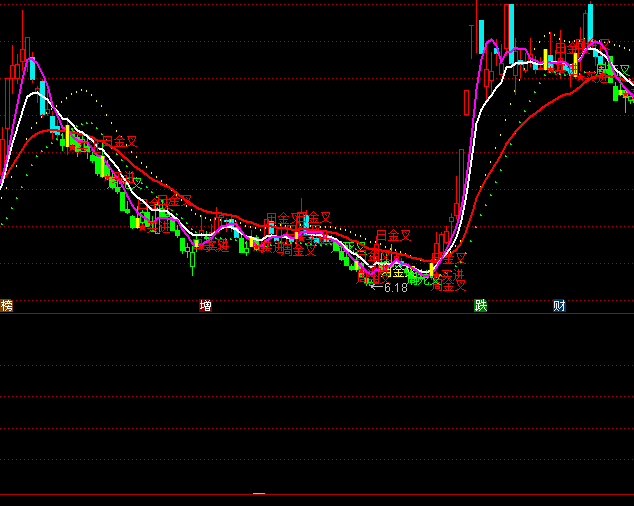Click the 榜 marker below the chart
Screen dimensions: 634x506
coord(7,306)
